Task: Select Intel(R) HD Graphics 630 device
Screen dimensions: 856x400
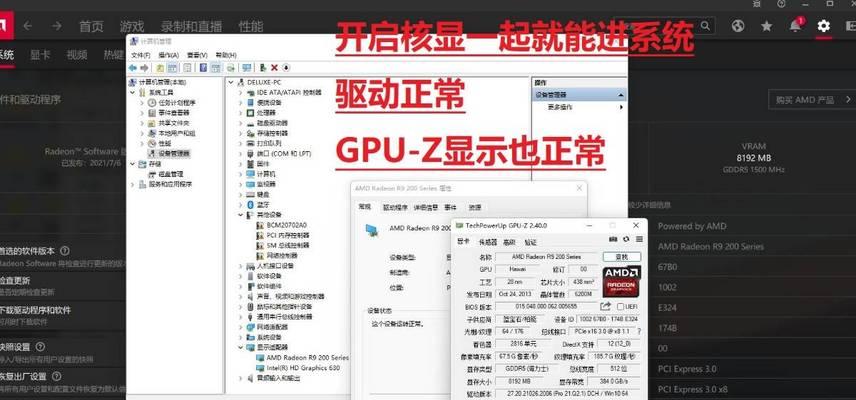Action: pyautogui.click(x=303, y=368)
